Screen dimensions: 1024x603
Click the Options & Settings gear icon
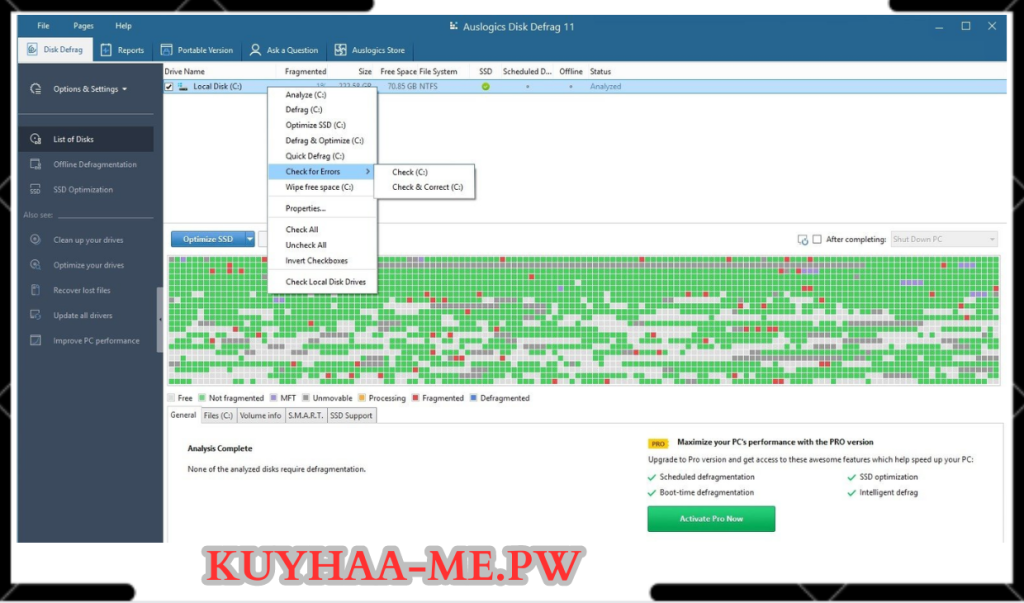click(36, 89)
